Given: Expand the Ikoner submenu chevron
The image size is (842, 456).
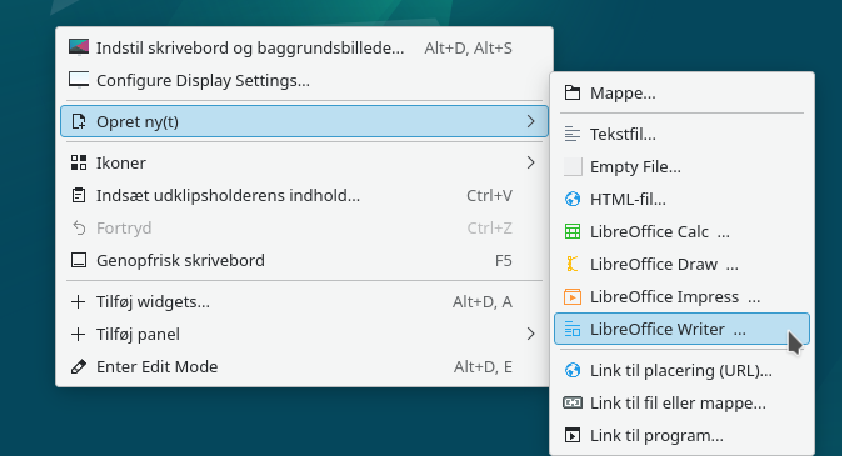Looking at the screenshot, I should tap(531, 163).
